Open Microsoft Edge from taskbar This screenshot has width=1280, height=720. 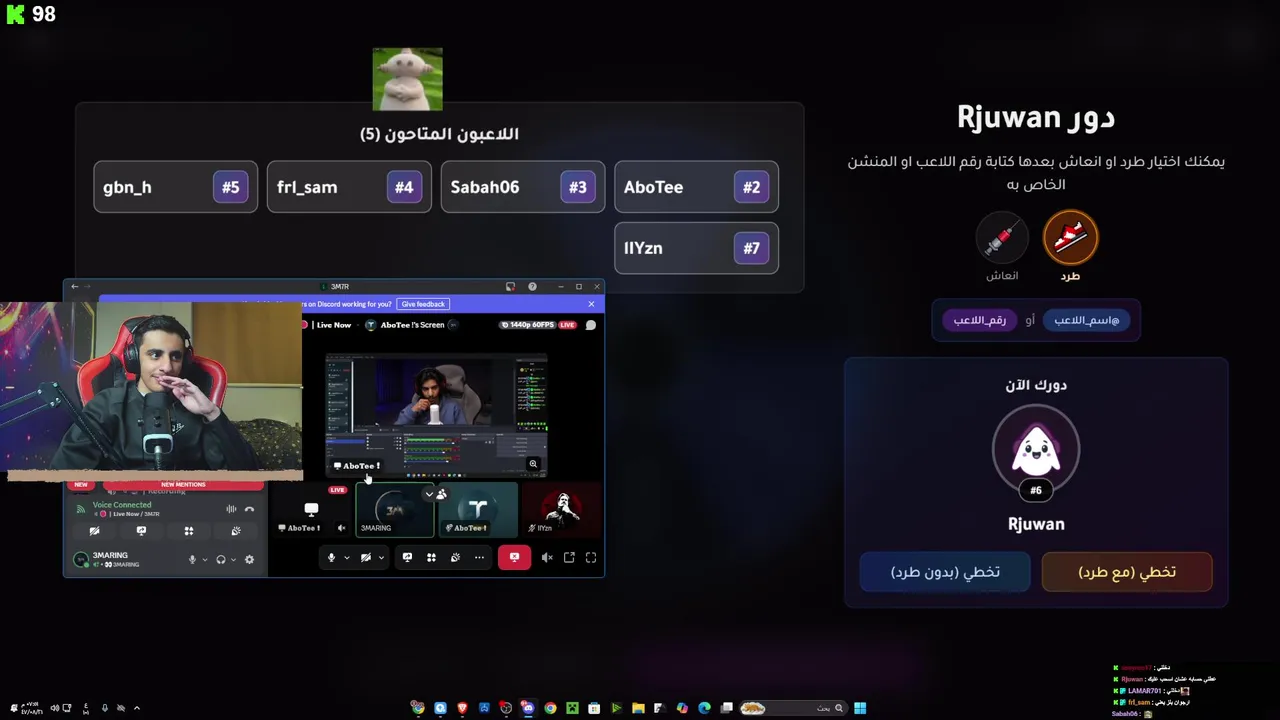pos(704,708)
